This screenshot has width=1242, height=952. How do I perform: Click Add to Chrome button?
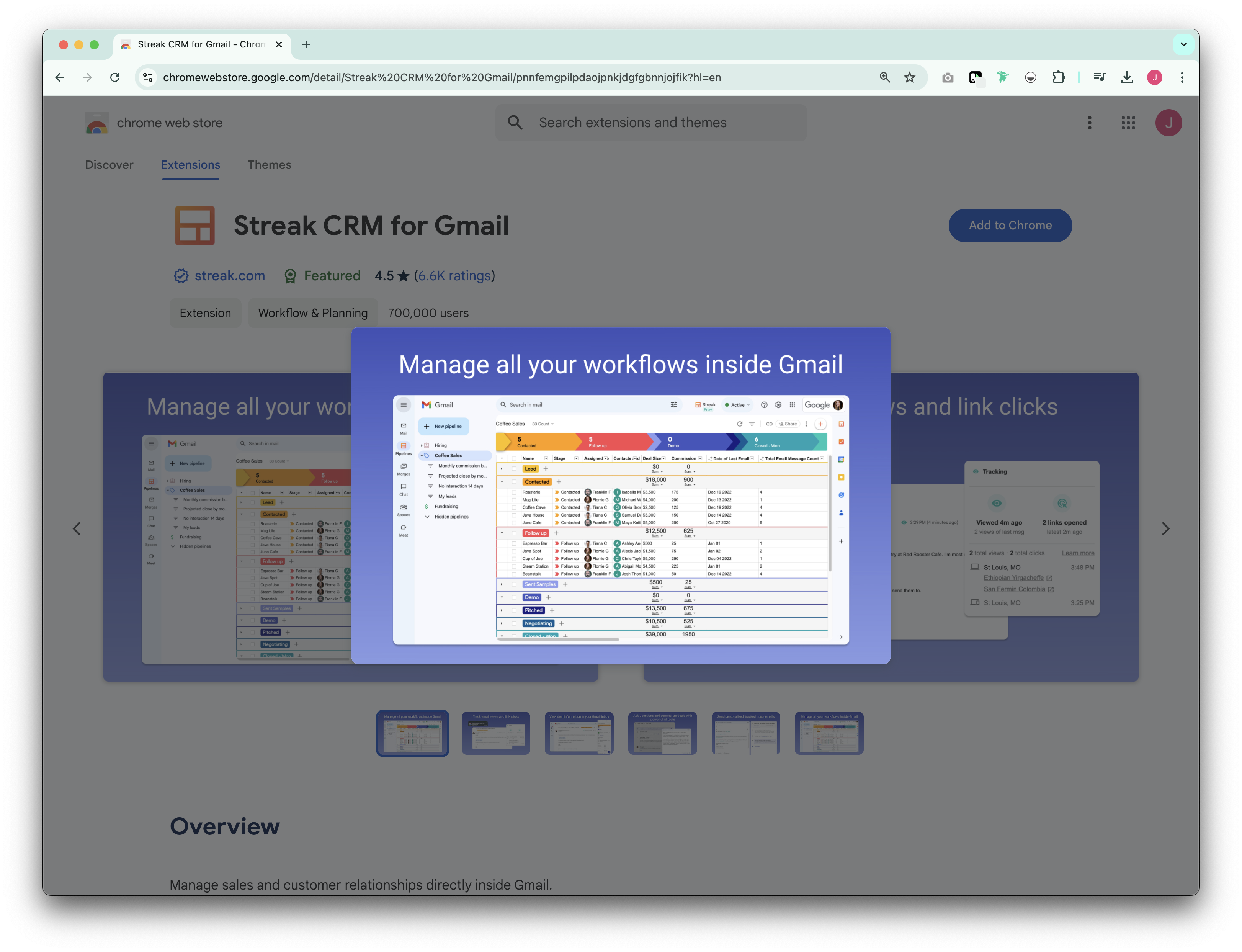1010,226
